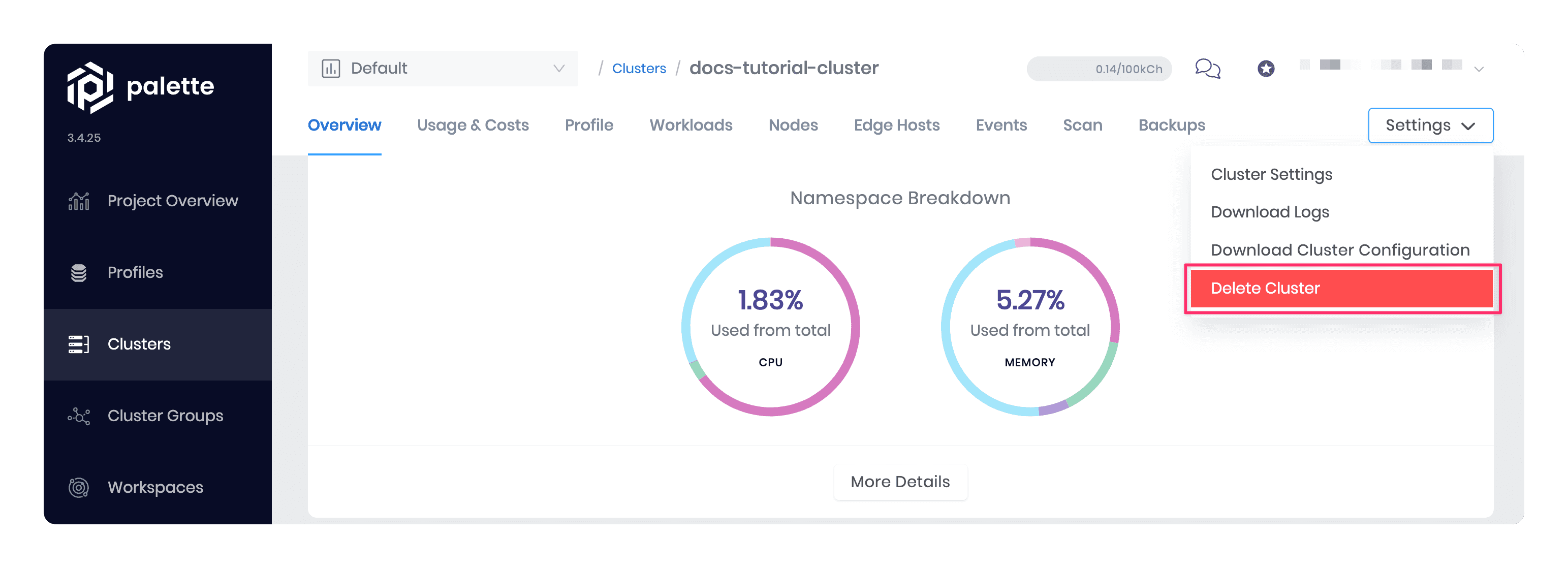
Task: View the Events tab
Action: tap(1001, 125)
